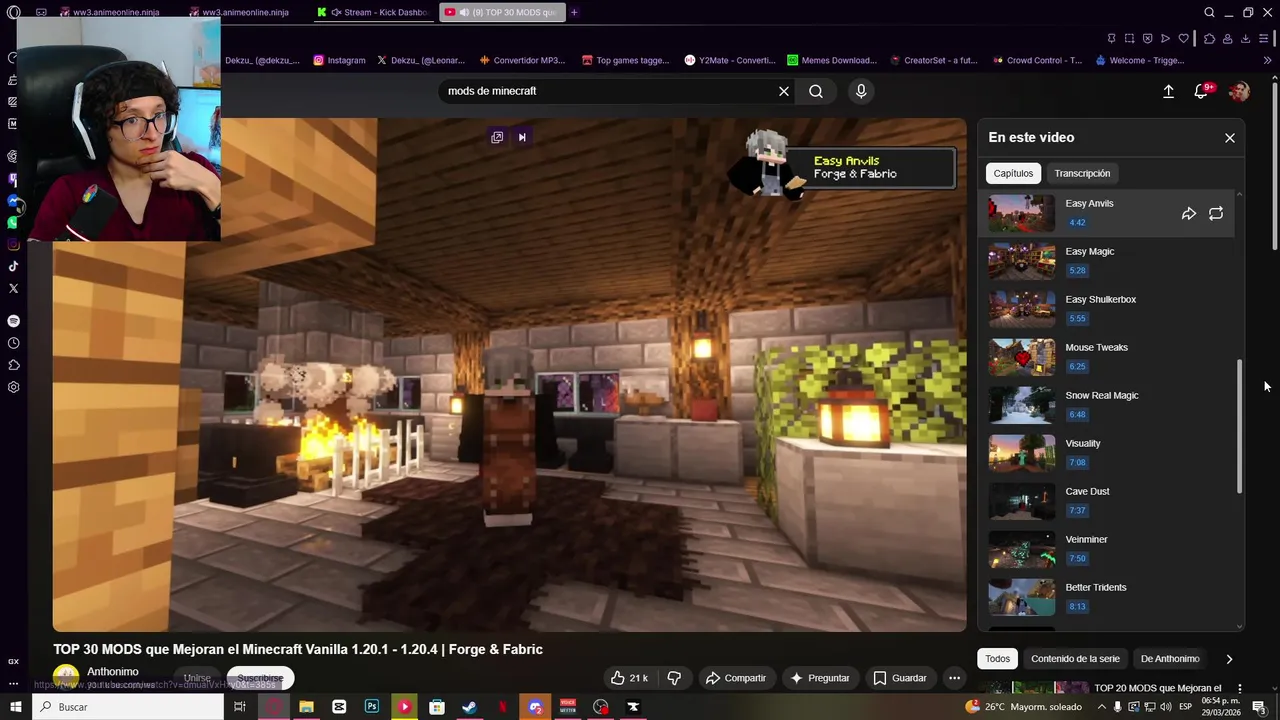Image resolution: width=1280 pixels, height=720 pixels.
Task: Close the En este video panel
Action: [1230, 138]
